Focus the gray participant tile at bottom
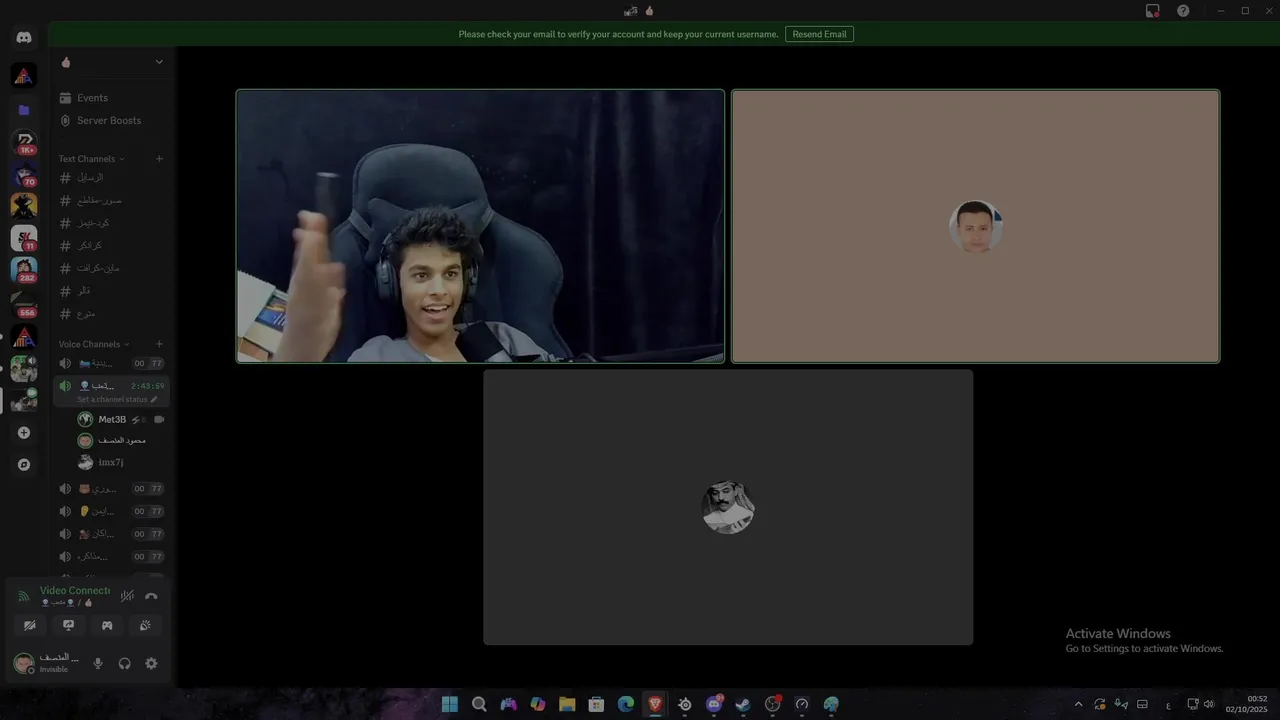Viewport: 1280px width, 720px height. tap(728, 507)
